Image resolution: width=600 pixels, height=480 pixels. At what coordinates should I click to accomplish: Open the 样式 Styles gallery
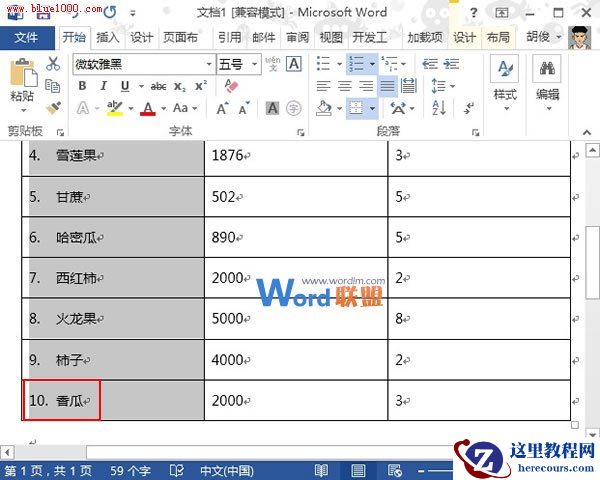click(x=505, y=84)
